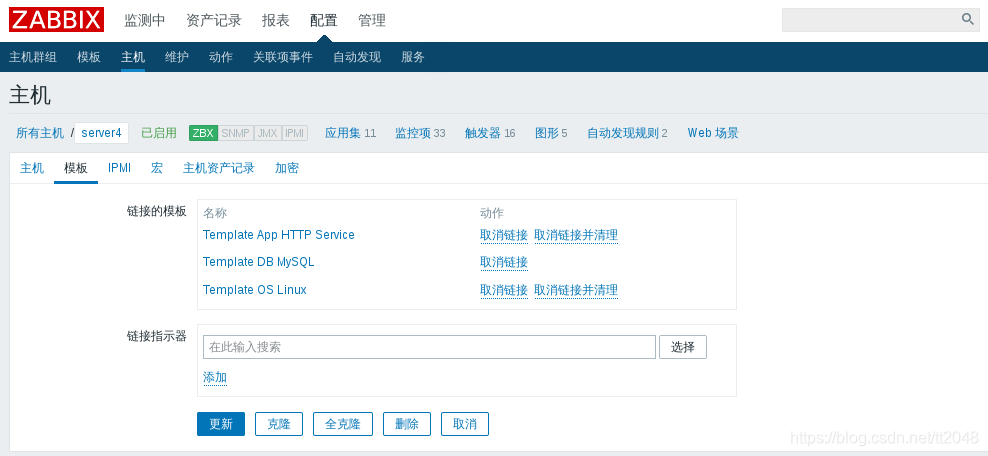Click 取消链接 for Template DB MySQL
The height and width of the screenshot is (456, 988).
(504, 262)
